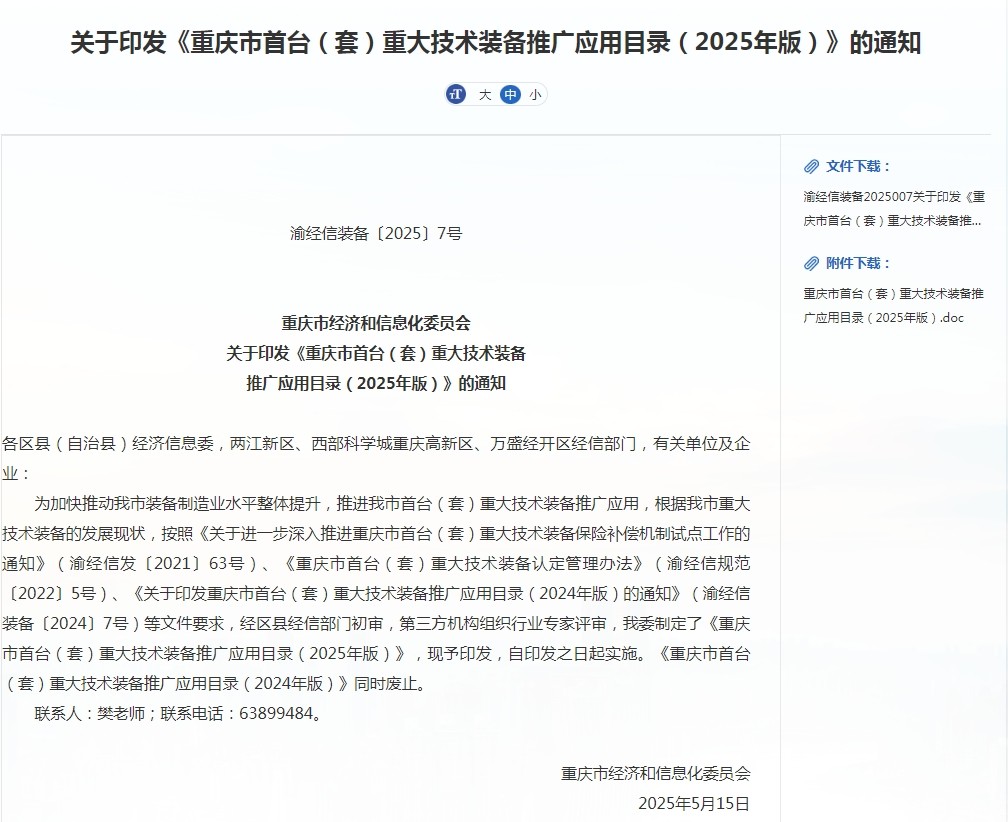
Task: Set font size to 大 (large)
Action: pyautogui.click(x=484, y=94)
